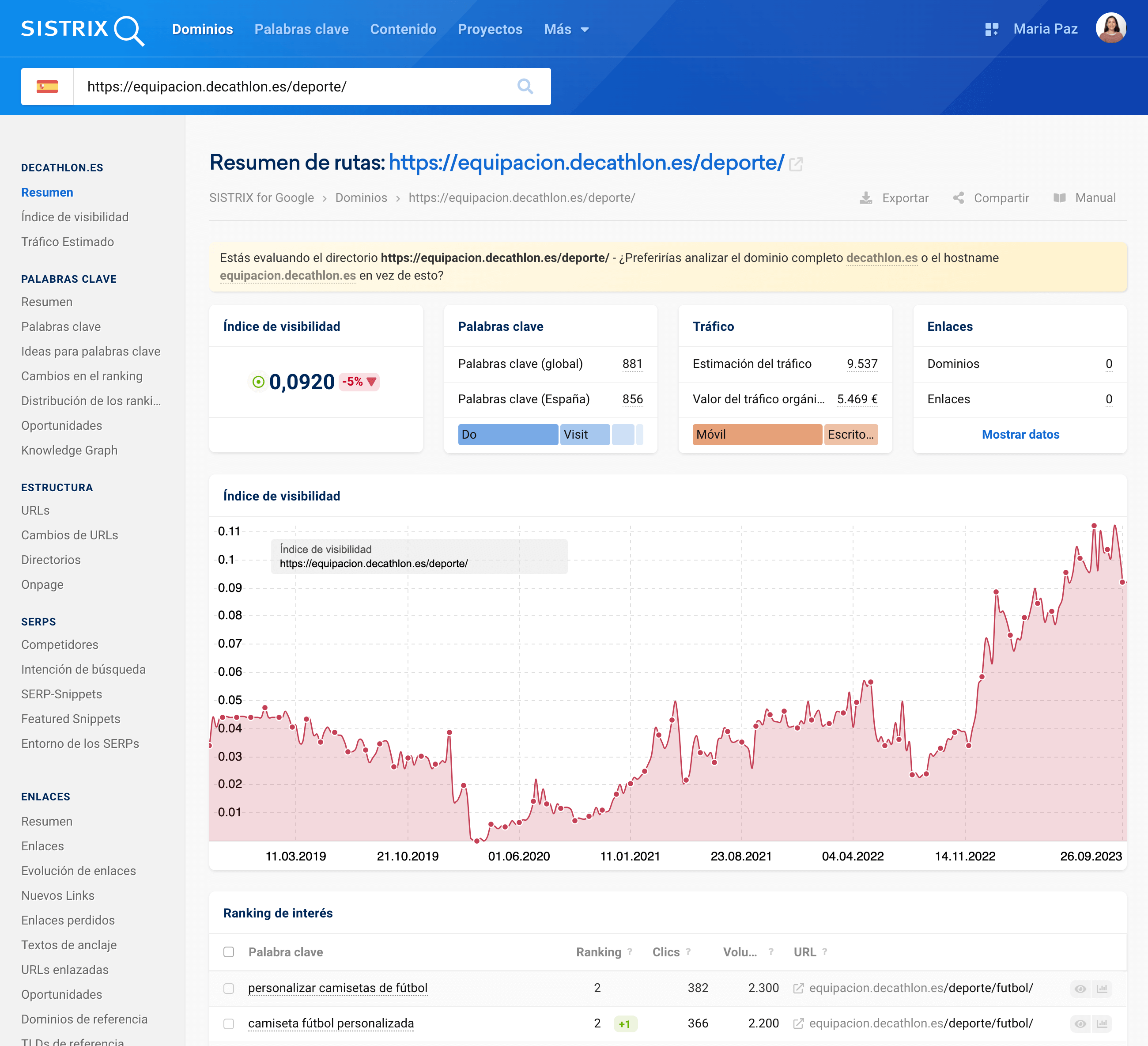Check the select-all checkbox in Ranking table header
Viewport: 1148px width, 1046px height.
tap(229, 952)
